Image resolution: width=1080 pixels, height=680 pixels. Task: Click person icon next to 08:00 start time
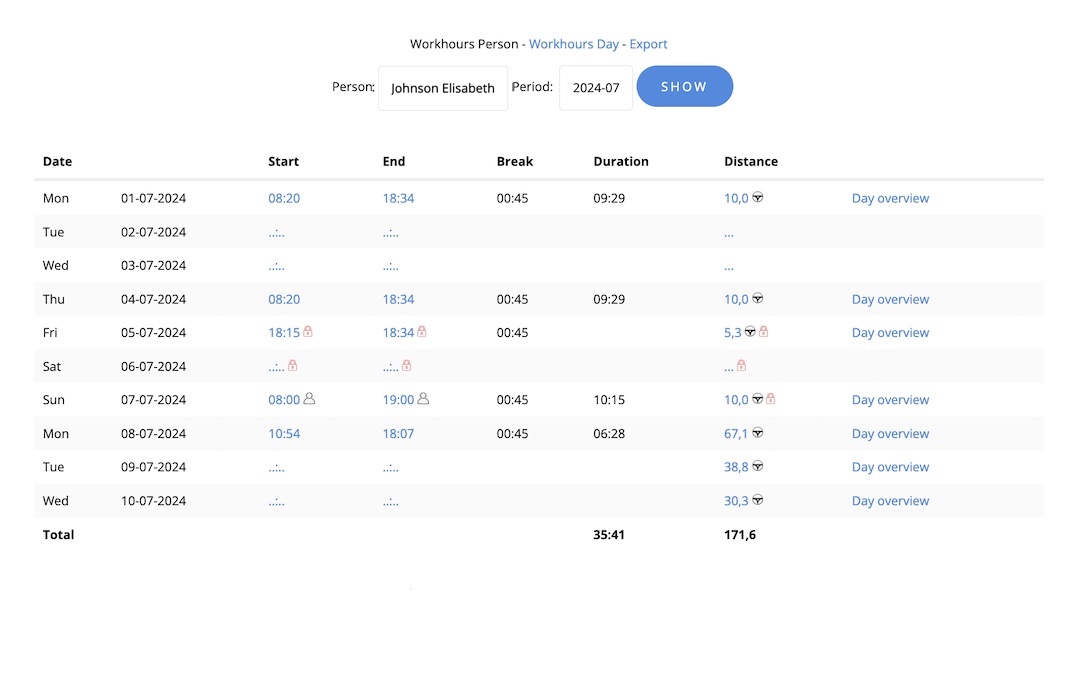click(309, 399)
